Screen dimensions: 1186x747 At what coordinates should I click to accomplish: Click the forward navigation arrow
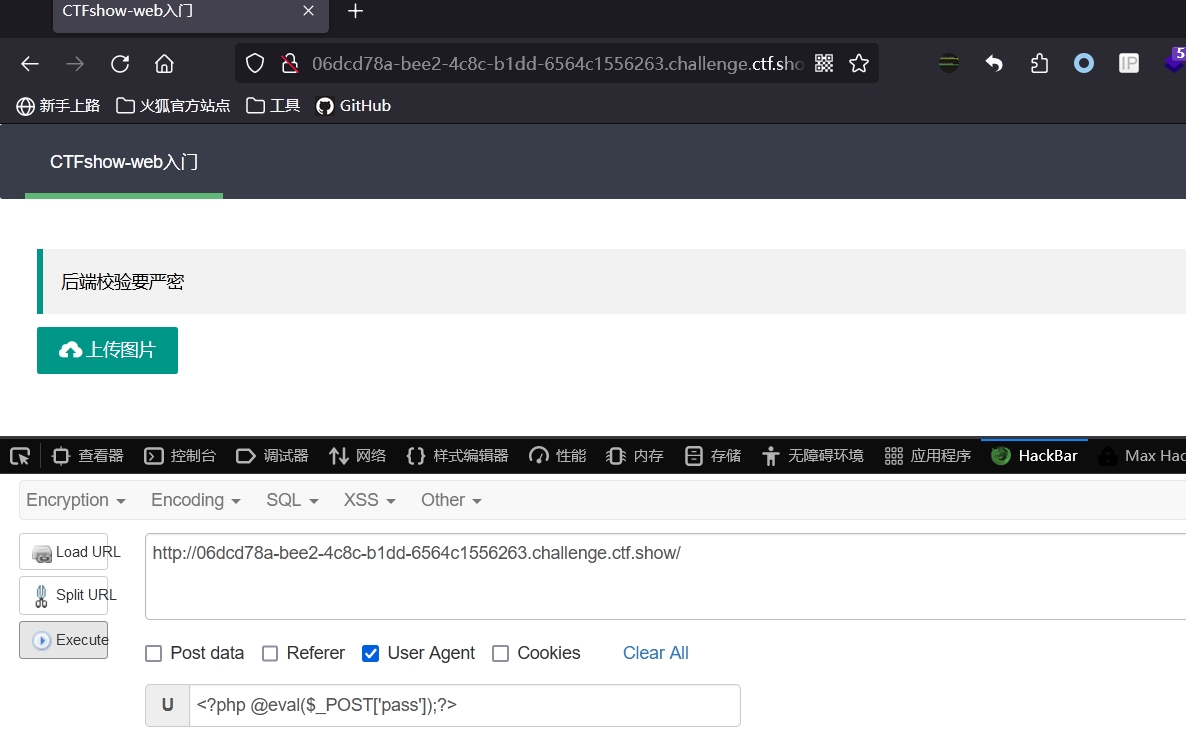75,64
